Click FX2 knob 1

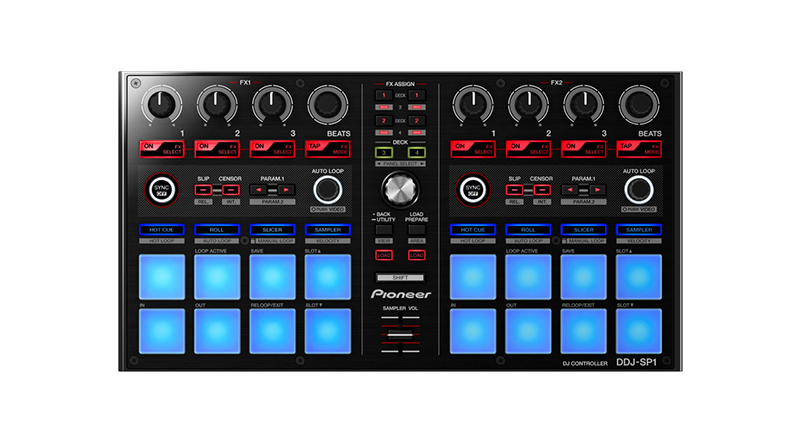coord(472,105)
